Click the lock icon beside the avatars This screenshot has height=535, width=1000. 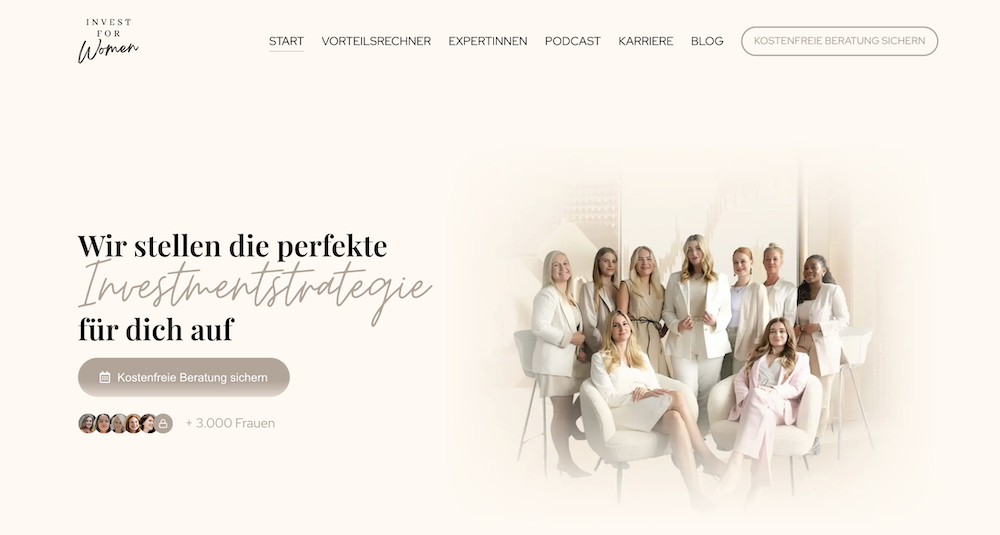click(163, 423)
